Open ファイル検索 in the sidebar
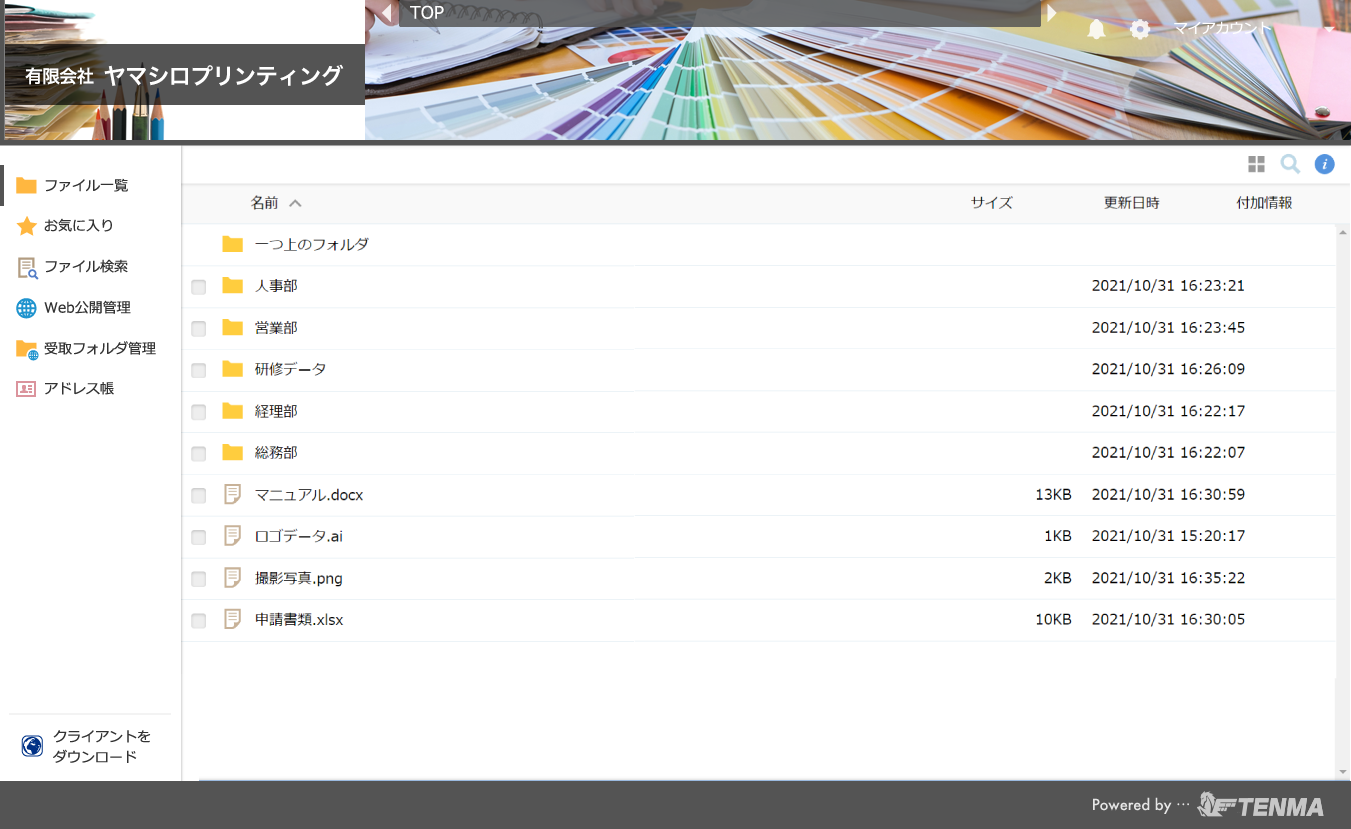 tap(85, 267)
